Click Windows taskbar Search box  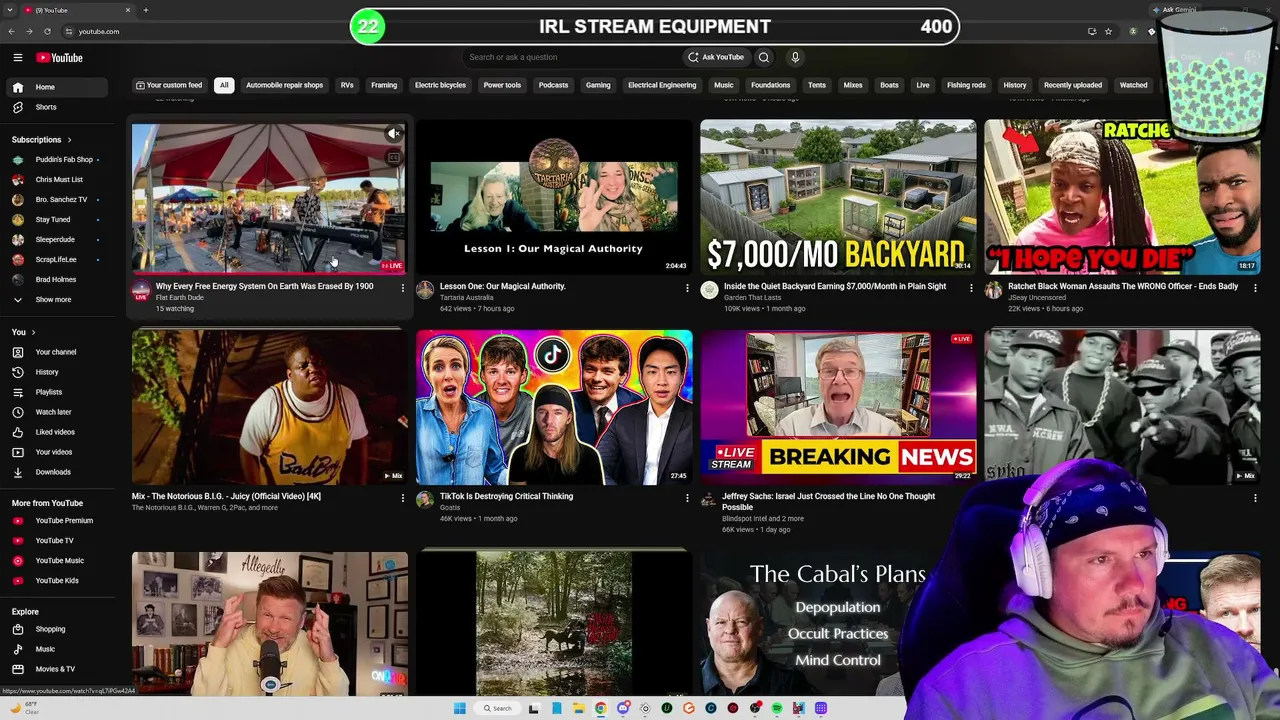point(497,708)
